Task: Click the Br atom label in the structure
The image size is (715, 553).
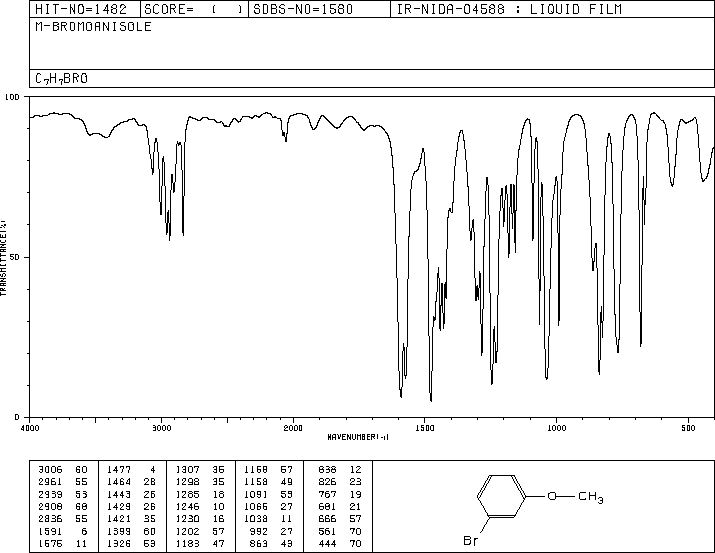Action: click(471, 541)
